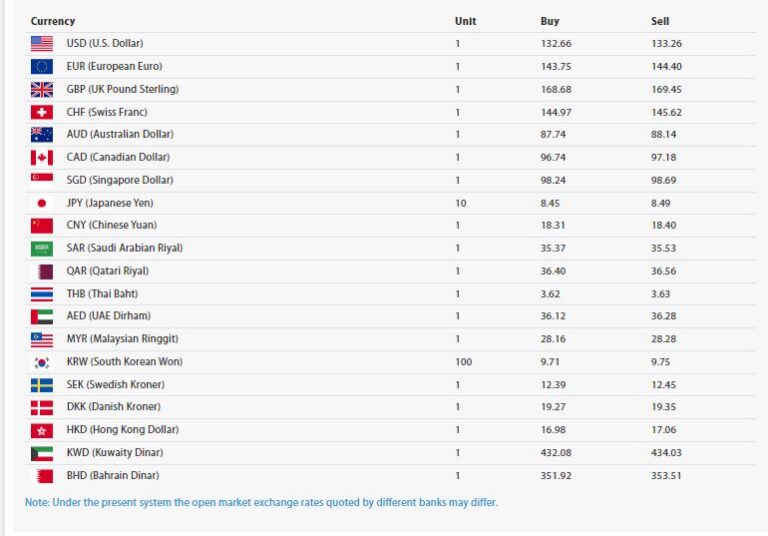
Task: Click the USD buy rate 132.66
Action: 556,44
